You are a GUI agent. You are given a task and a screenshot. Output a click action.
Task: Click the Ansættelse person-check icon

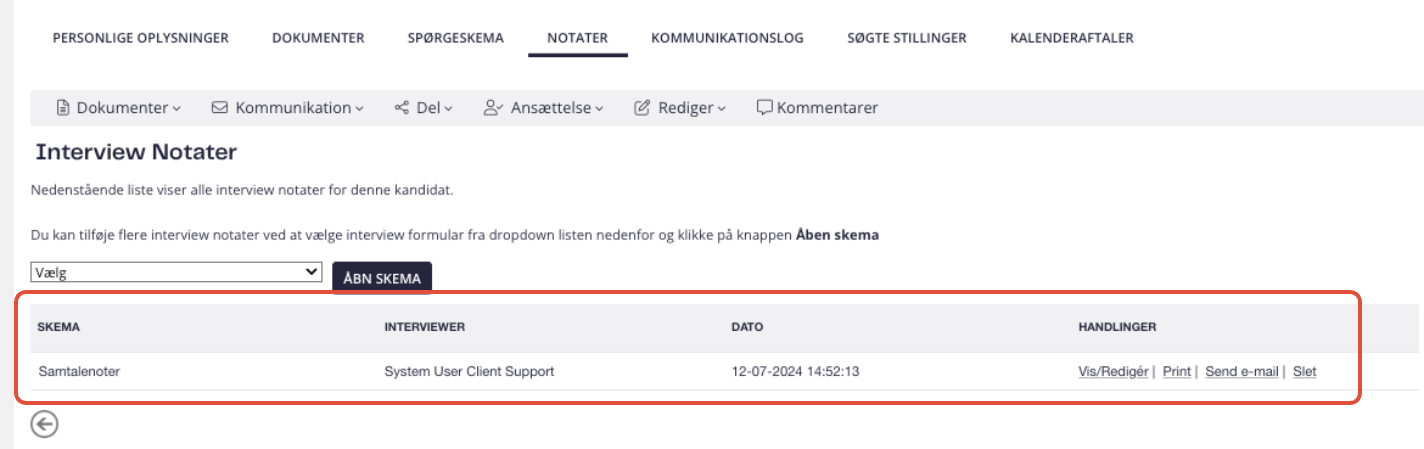click(493, 108)
